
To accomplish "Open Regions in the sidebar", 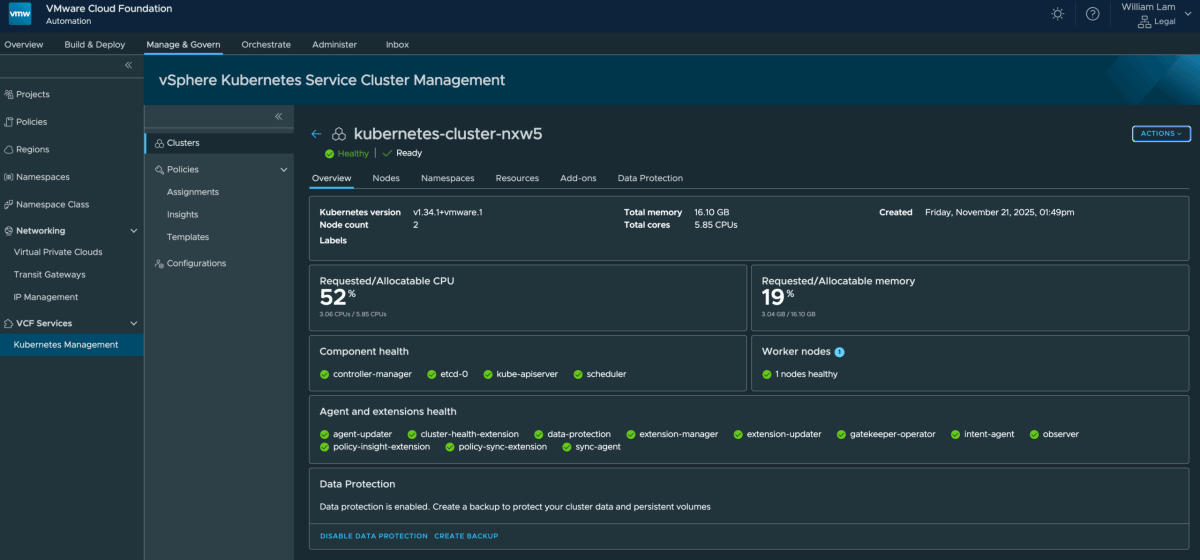I will [32, 149].
